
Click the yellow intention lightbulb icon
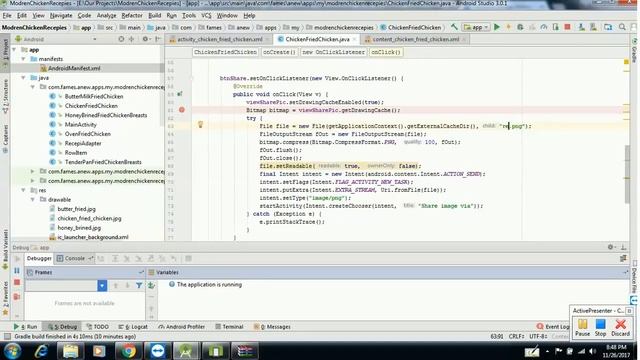tap(200, 124)
